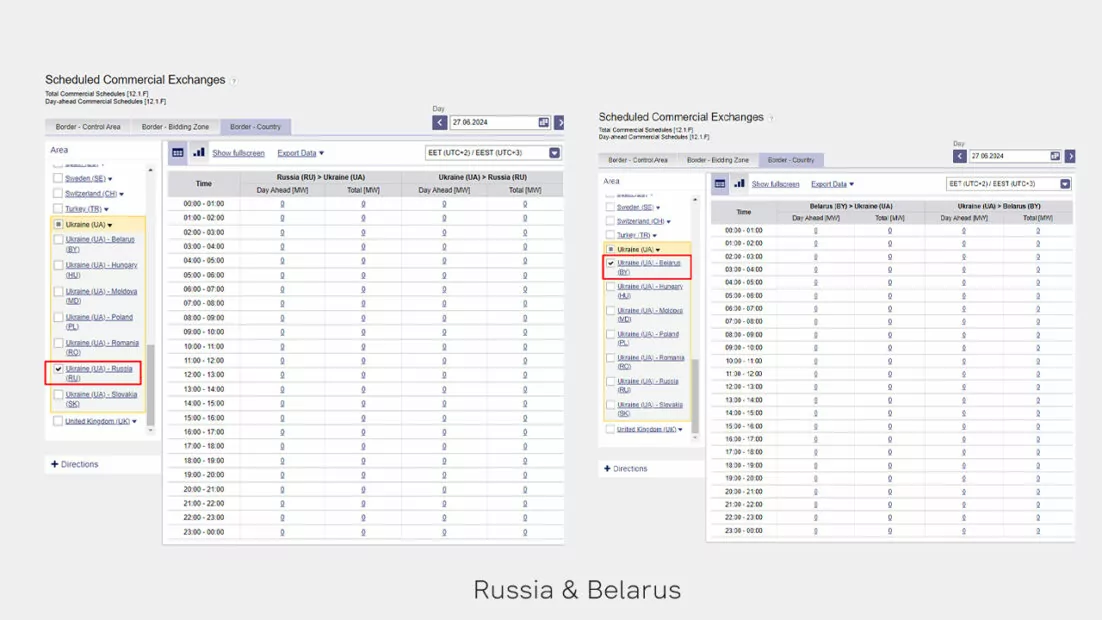Click Time column header in left table
The image size is (1102, 620).
coord(204,183)
